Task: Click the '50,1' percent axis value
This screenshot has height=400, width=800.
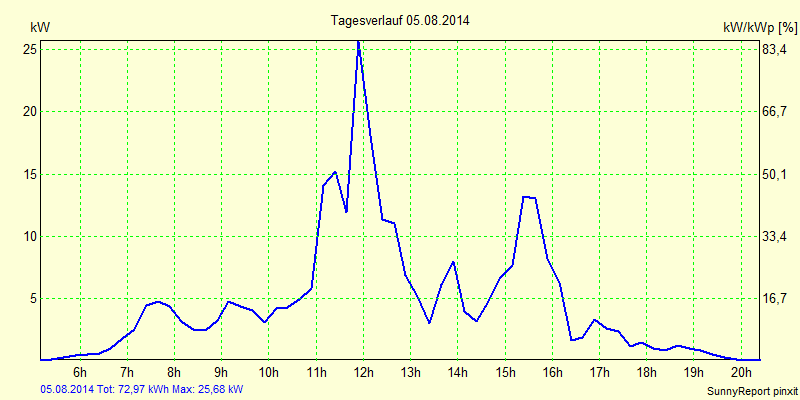Action: tap(774, 174)
